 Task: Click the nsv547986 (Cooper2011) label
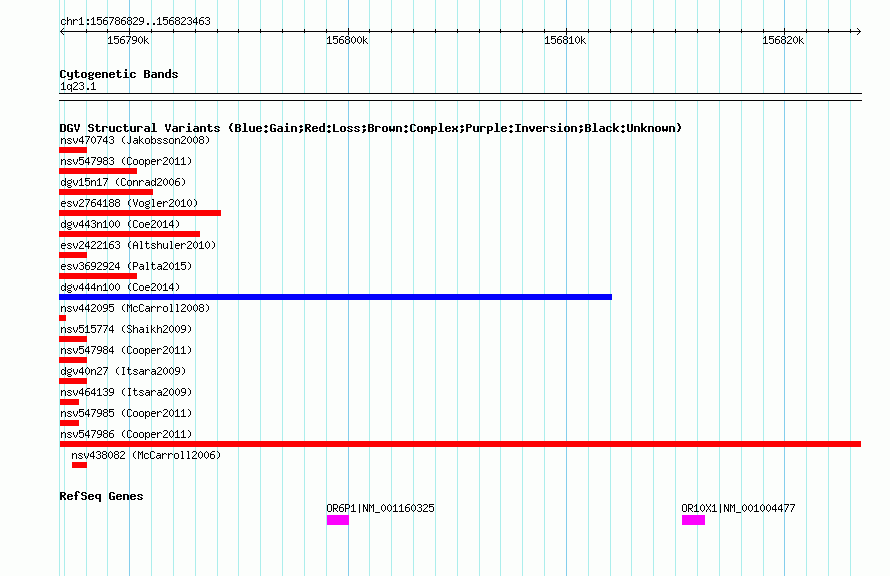[126, 434]
